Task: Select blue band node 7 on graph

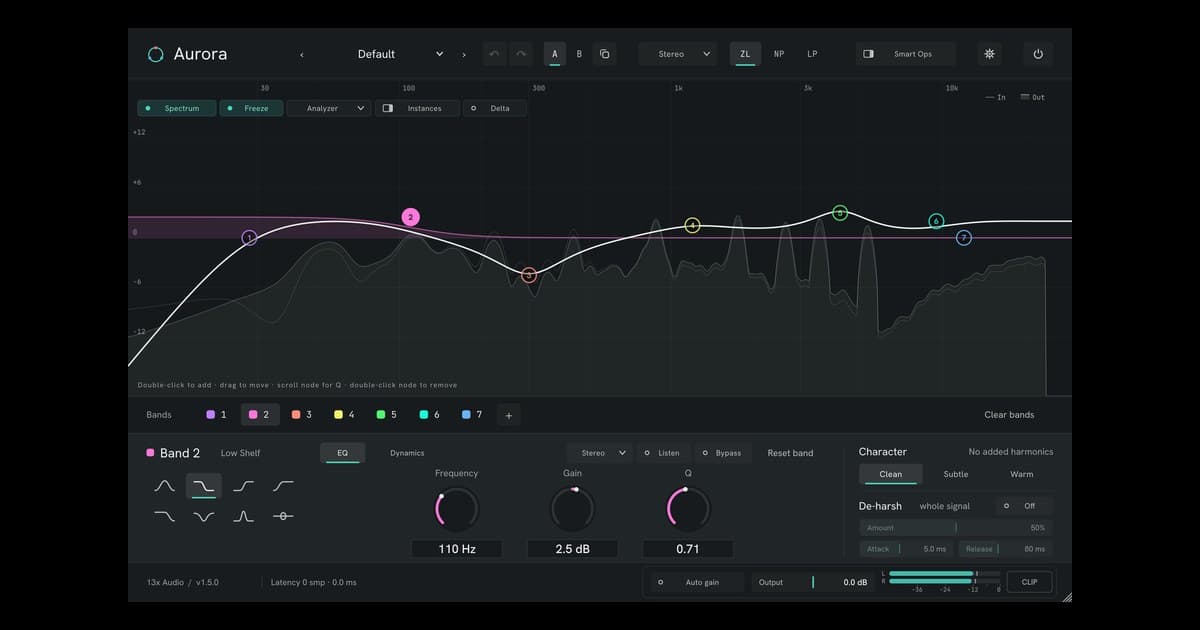Action: (x=964, y=238)
